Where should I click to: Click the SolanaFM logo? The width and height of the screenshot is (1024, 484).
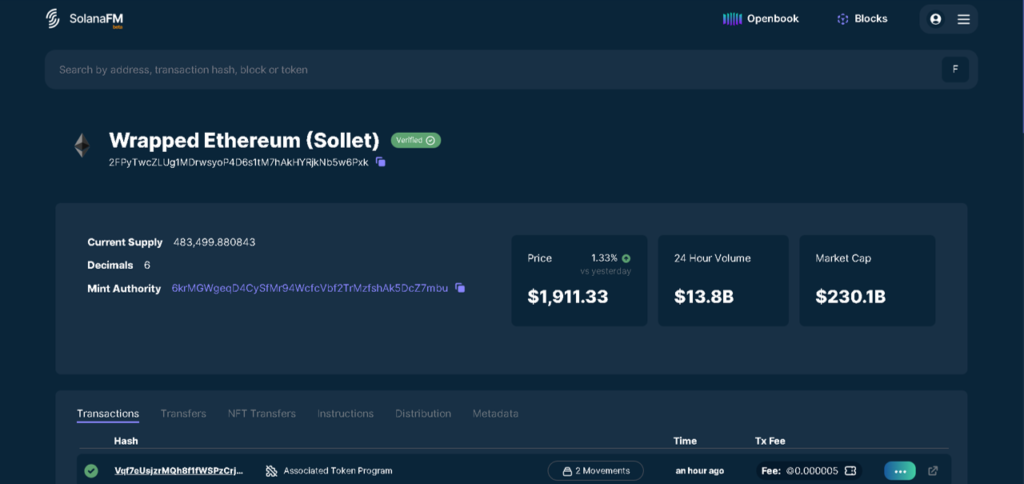click(x=84, y=19)
